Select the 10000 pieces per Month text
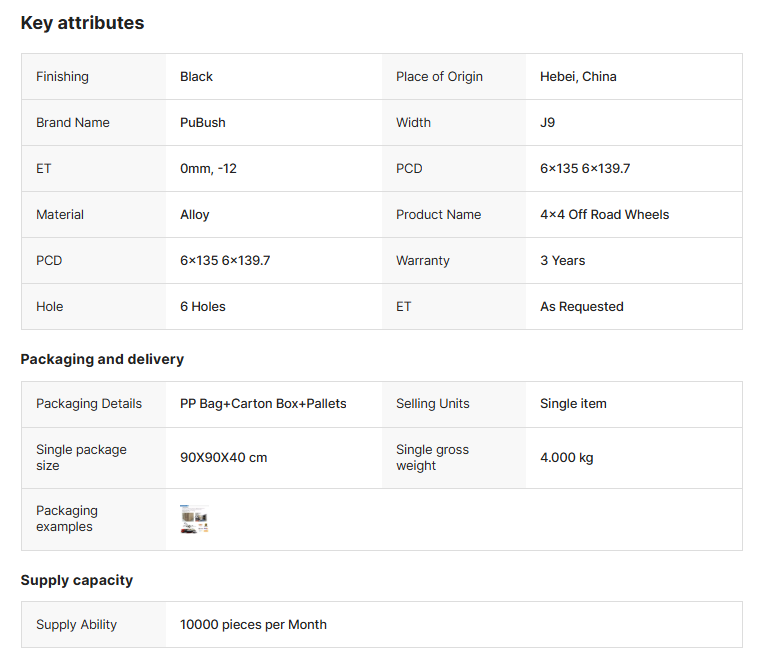Screen dimensions: 762x661 point(253,625)
